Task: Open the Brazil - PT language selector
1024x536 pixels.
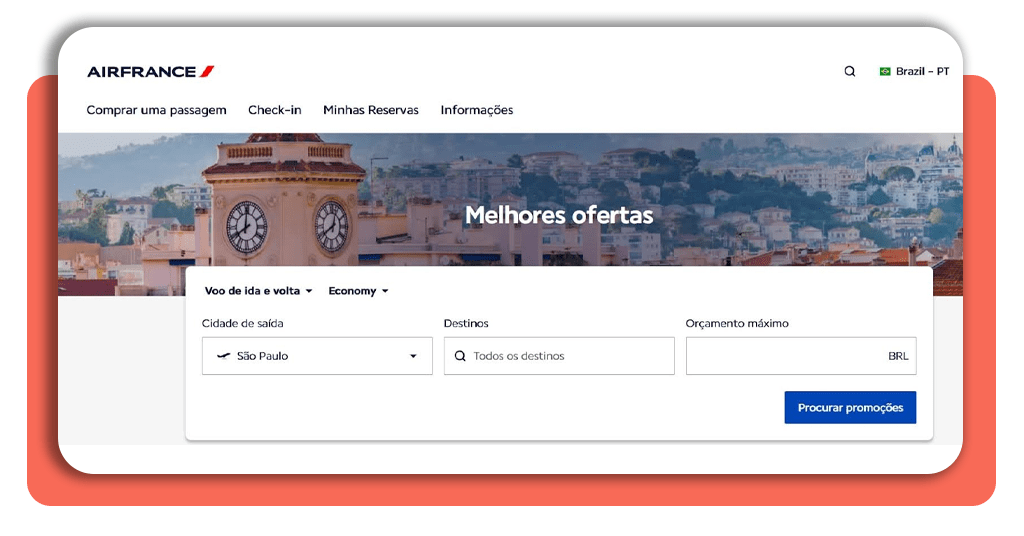Action: (x=914, y=71)
